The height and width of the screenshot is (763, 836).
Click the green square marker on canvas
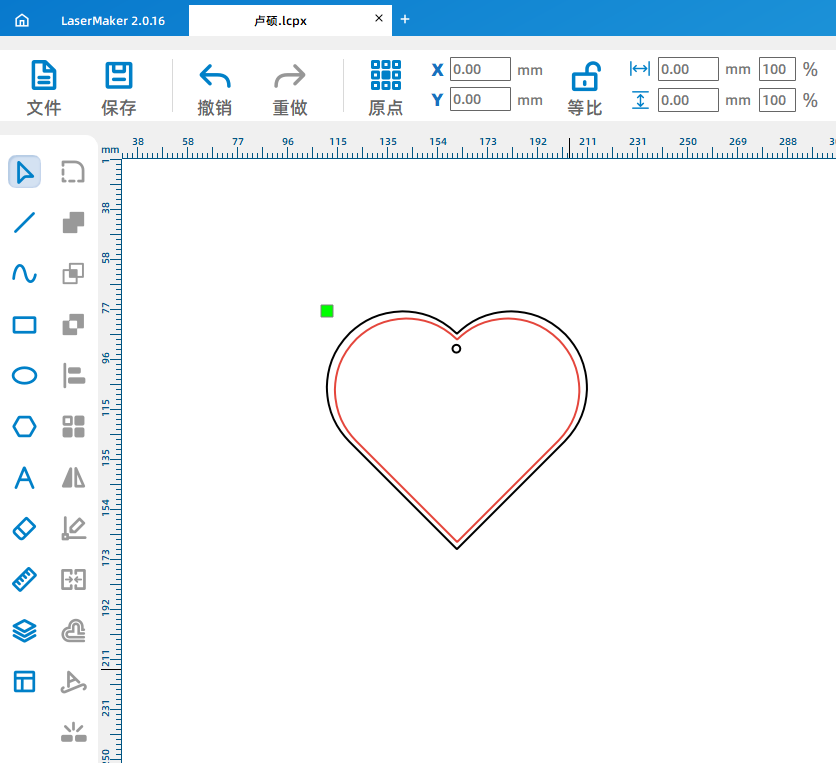coord(327,311)
